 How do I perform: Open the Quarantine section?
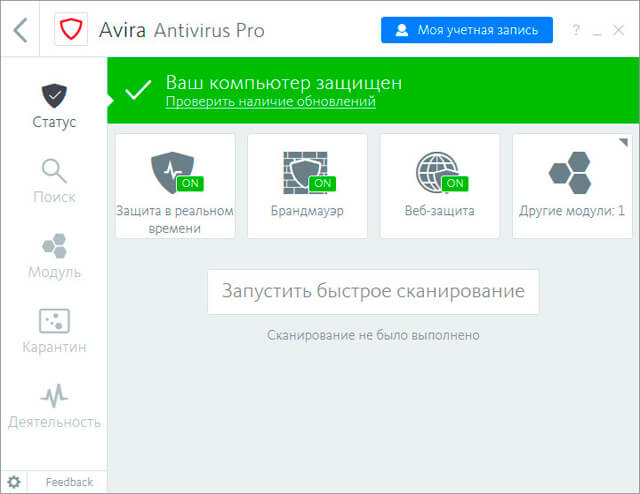point(53,331)
